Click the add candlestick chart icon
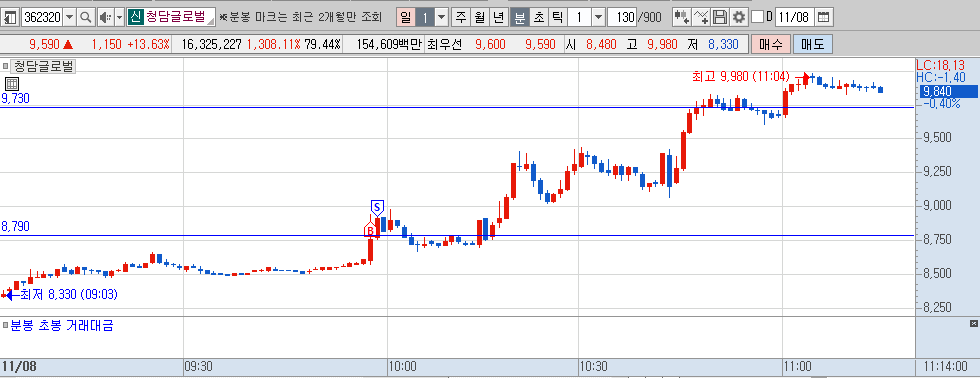Image resolution: width=980 pixels, height=378 pixels. click(681, 17)
